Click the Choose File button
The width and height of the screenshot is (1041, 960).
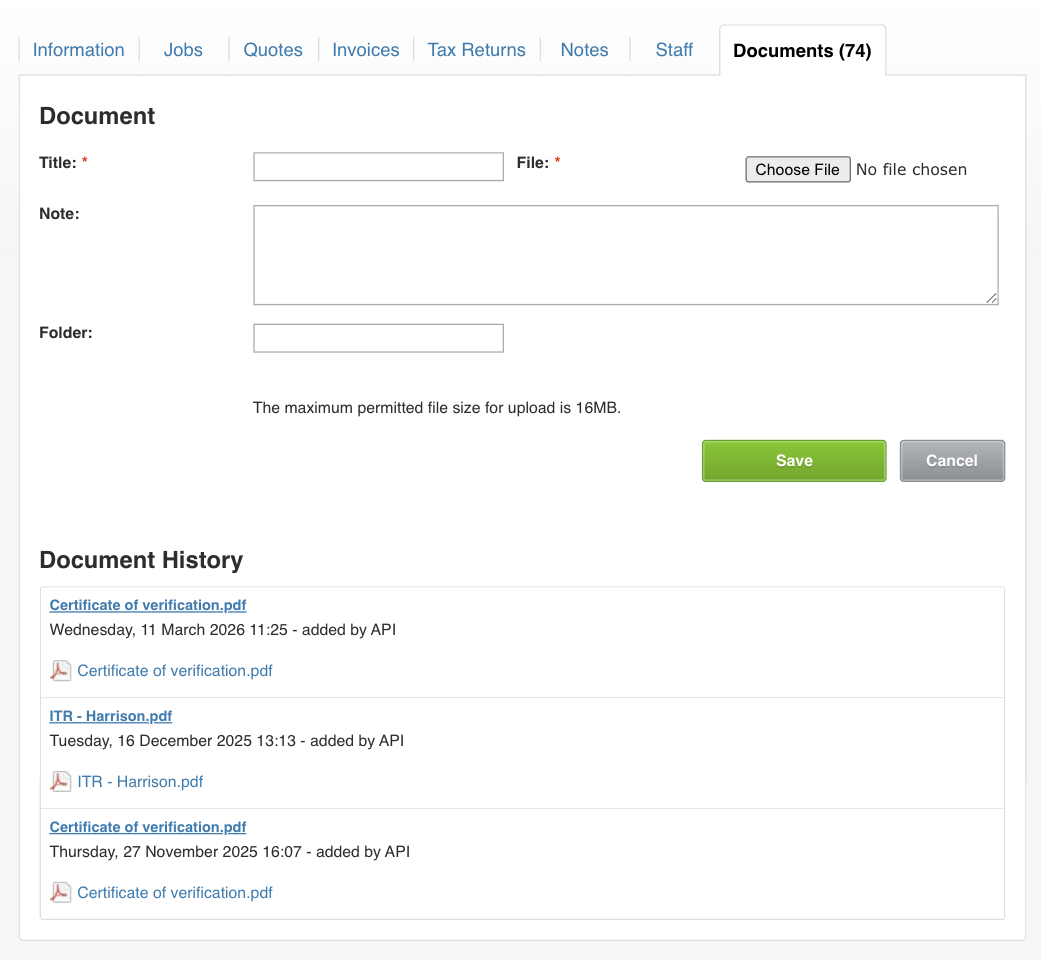click(797, 169)
